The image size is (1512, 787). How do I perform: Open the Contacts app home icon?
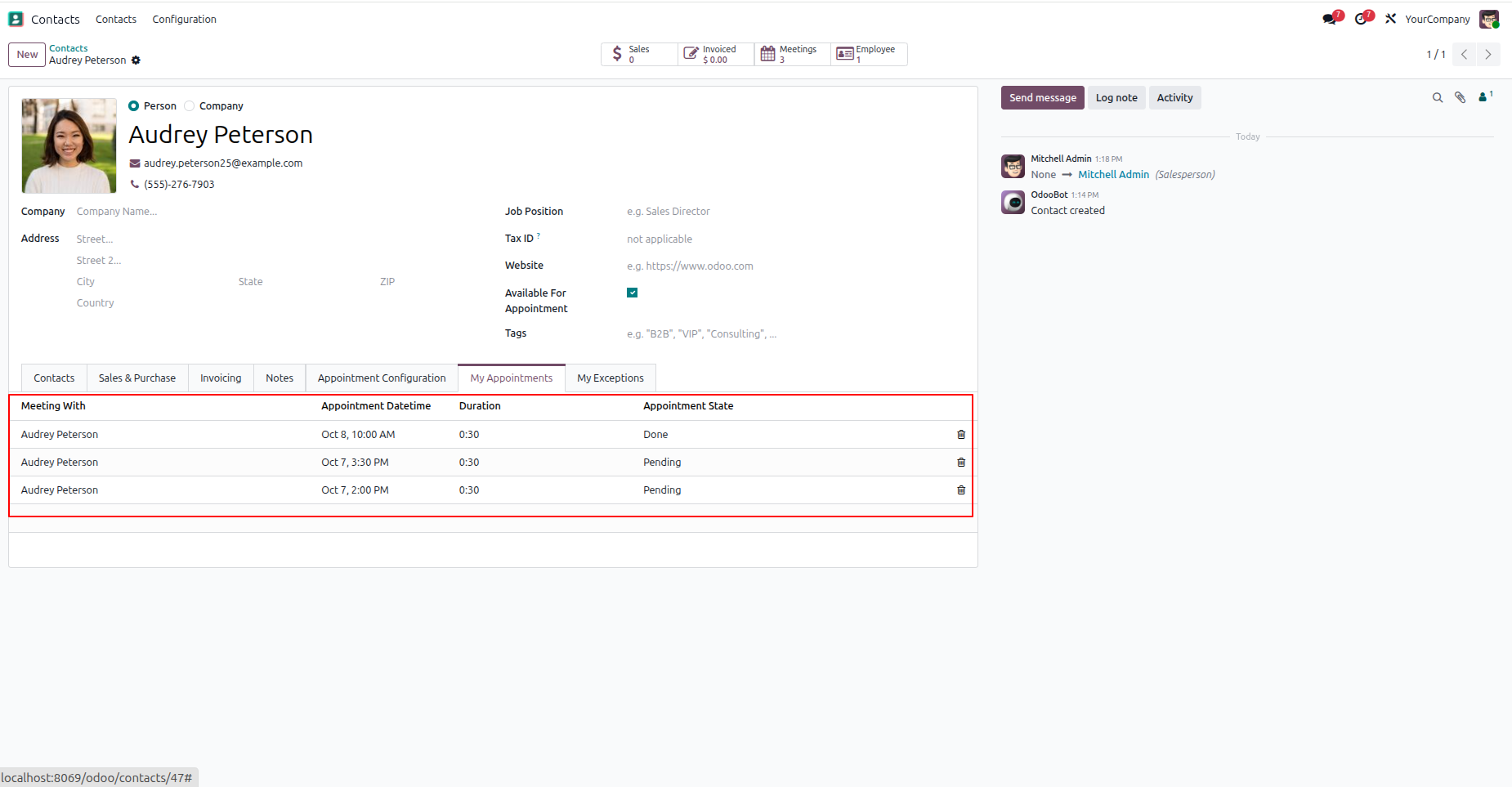point(16,19)
